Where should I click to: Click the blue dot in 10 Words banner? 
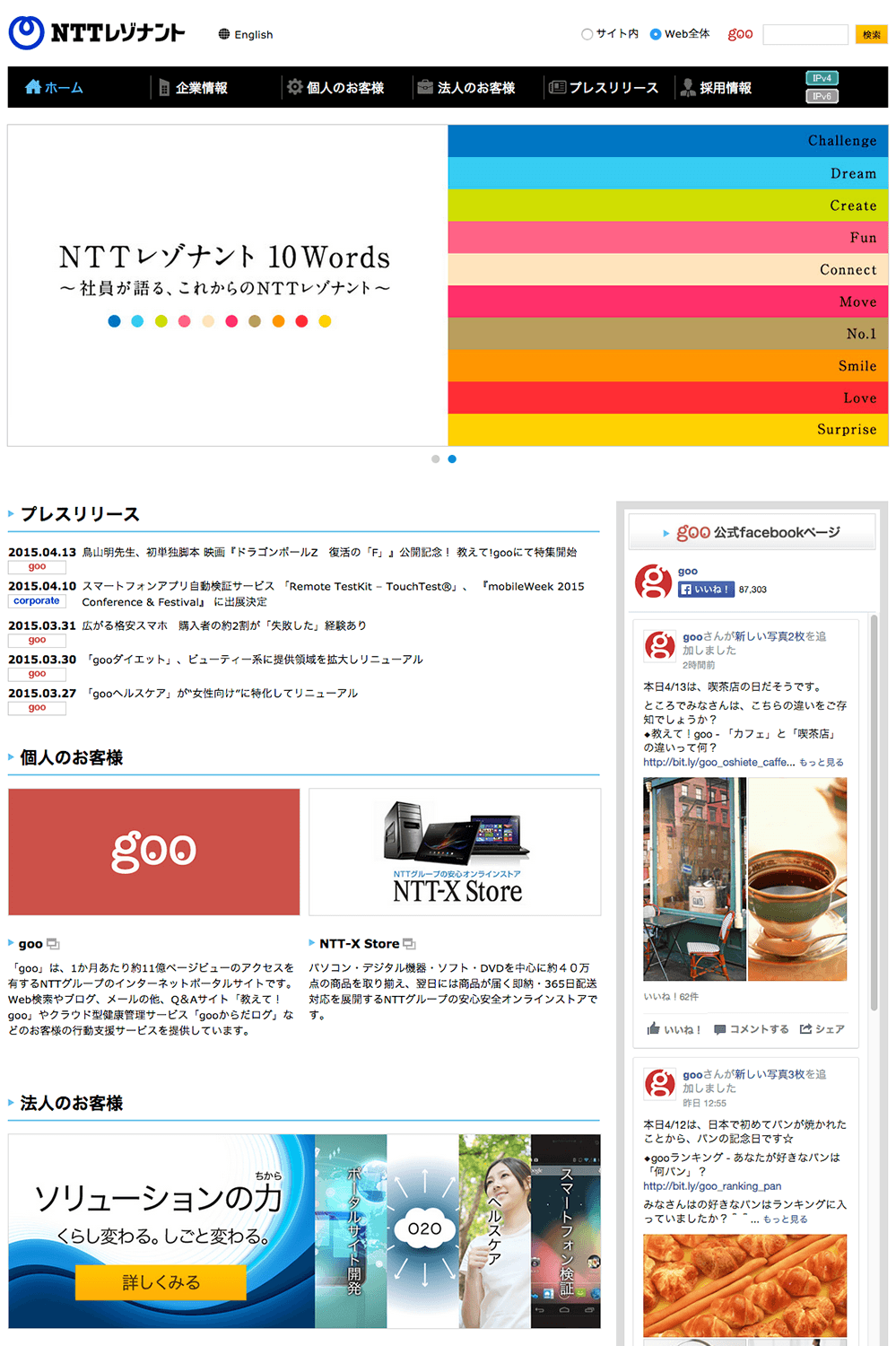tap(114, 321)
